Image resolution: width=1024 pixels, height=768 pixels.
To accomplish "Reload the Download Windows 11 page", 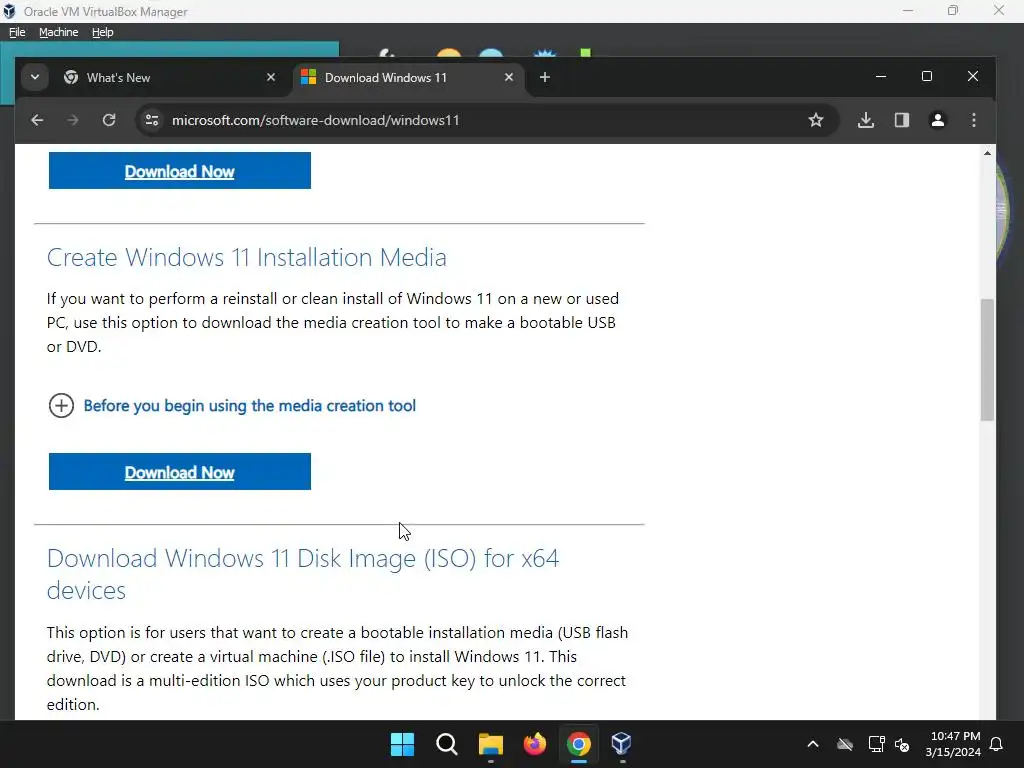I will tap(109, 120).
